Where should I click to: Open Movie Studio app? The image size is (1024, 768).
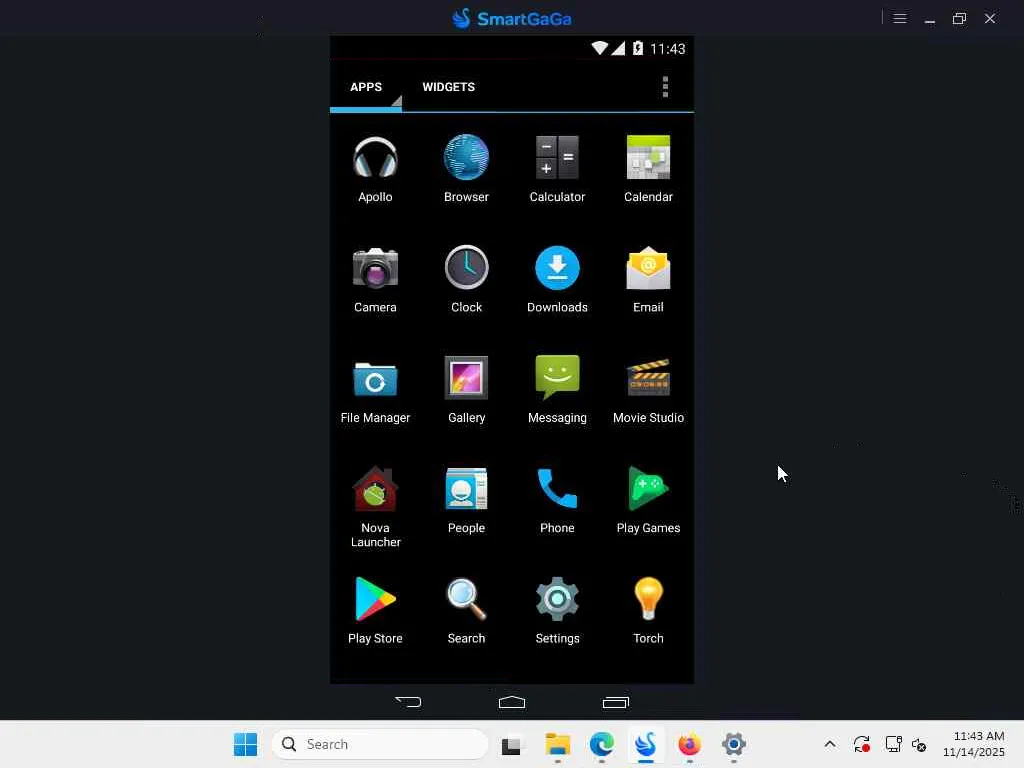point(648,390)
